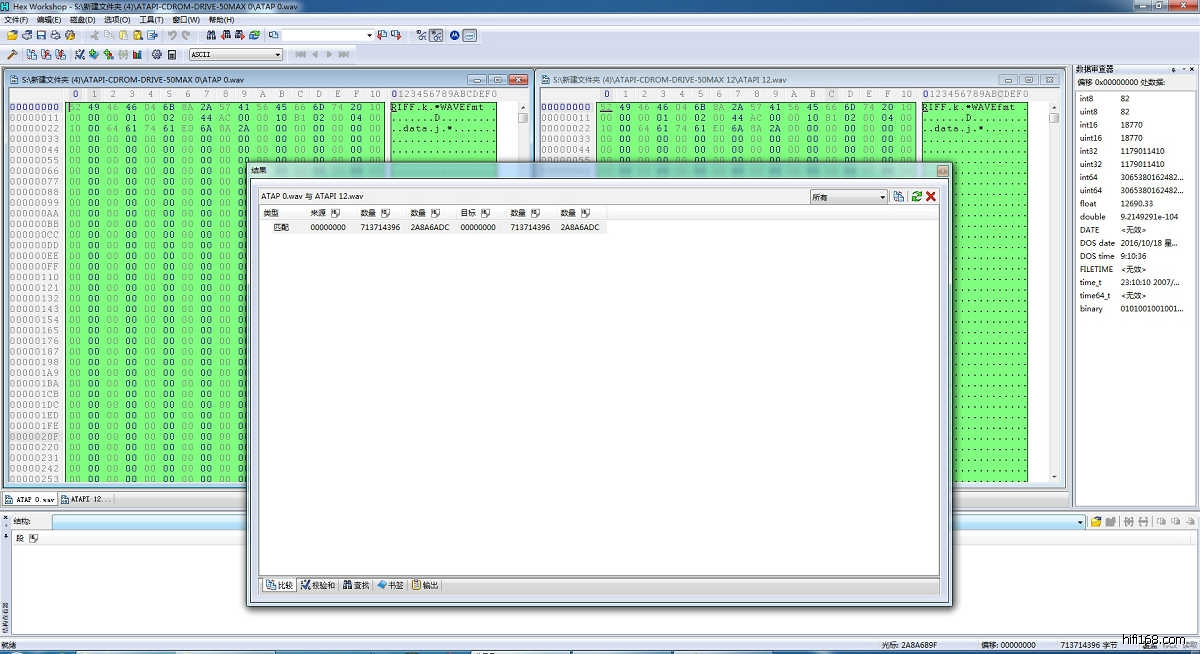
Task: Open the 文件(F) menu
Action: pyautogui.click(x=16, y=19)
